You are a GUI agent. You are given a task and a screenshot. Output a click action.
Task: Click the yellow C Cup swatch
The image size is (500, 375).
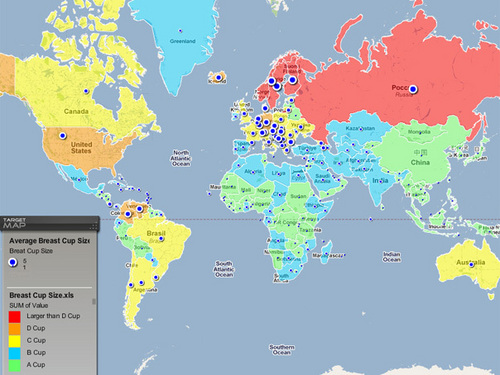15,341
